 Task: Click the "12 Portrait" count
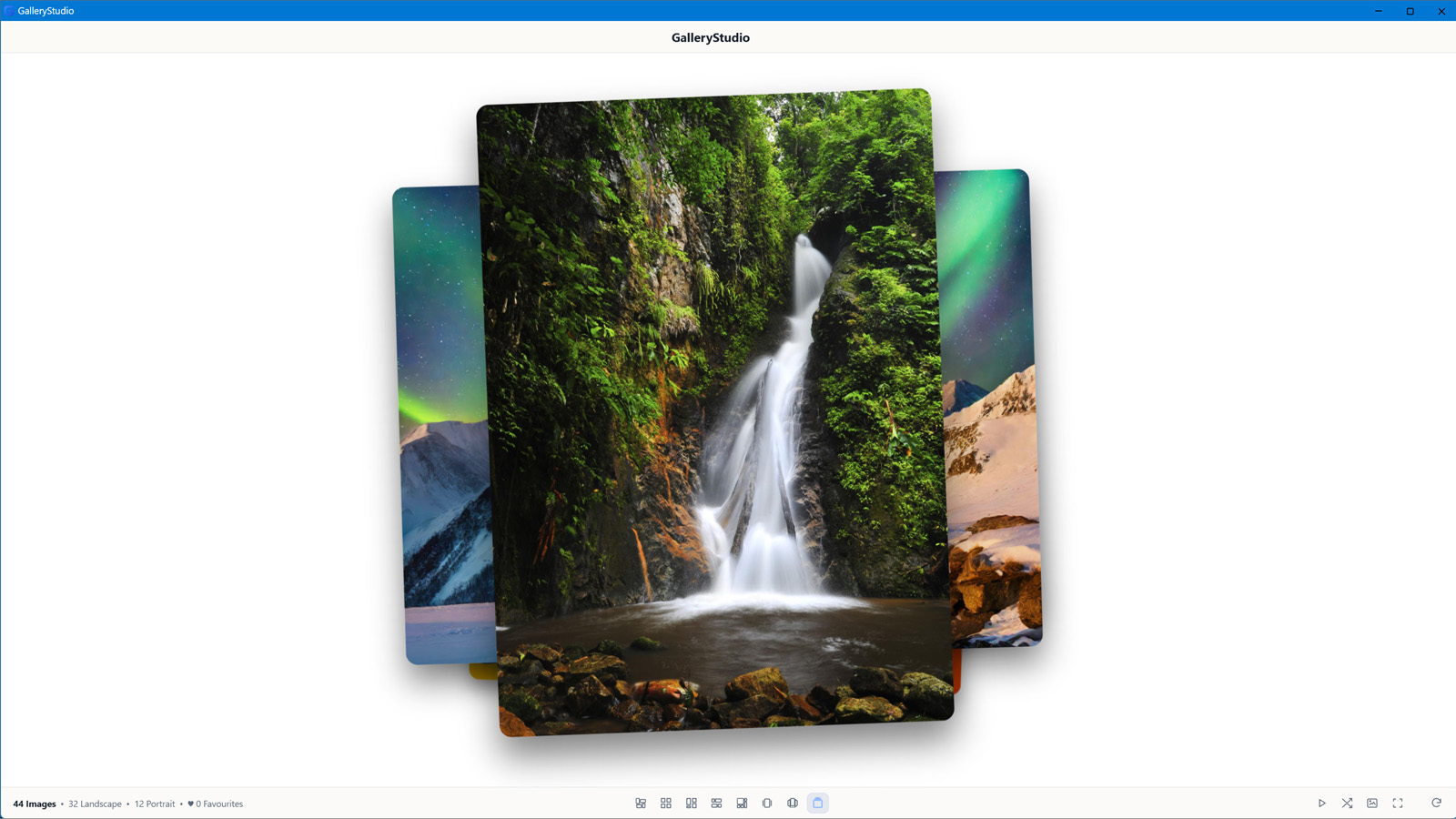pyautogui.click(x=155, y=804)
